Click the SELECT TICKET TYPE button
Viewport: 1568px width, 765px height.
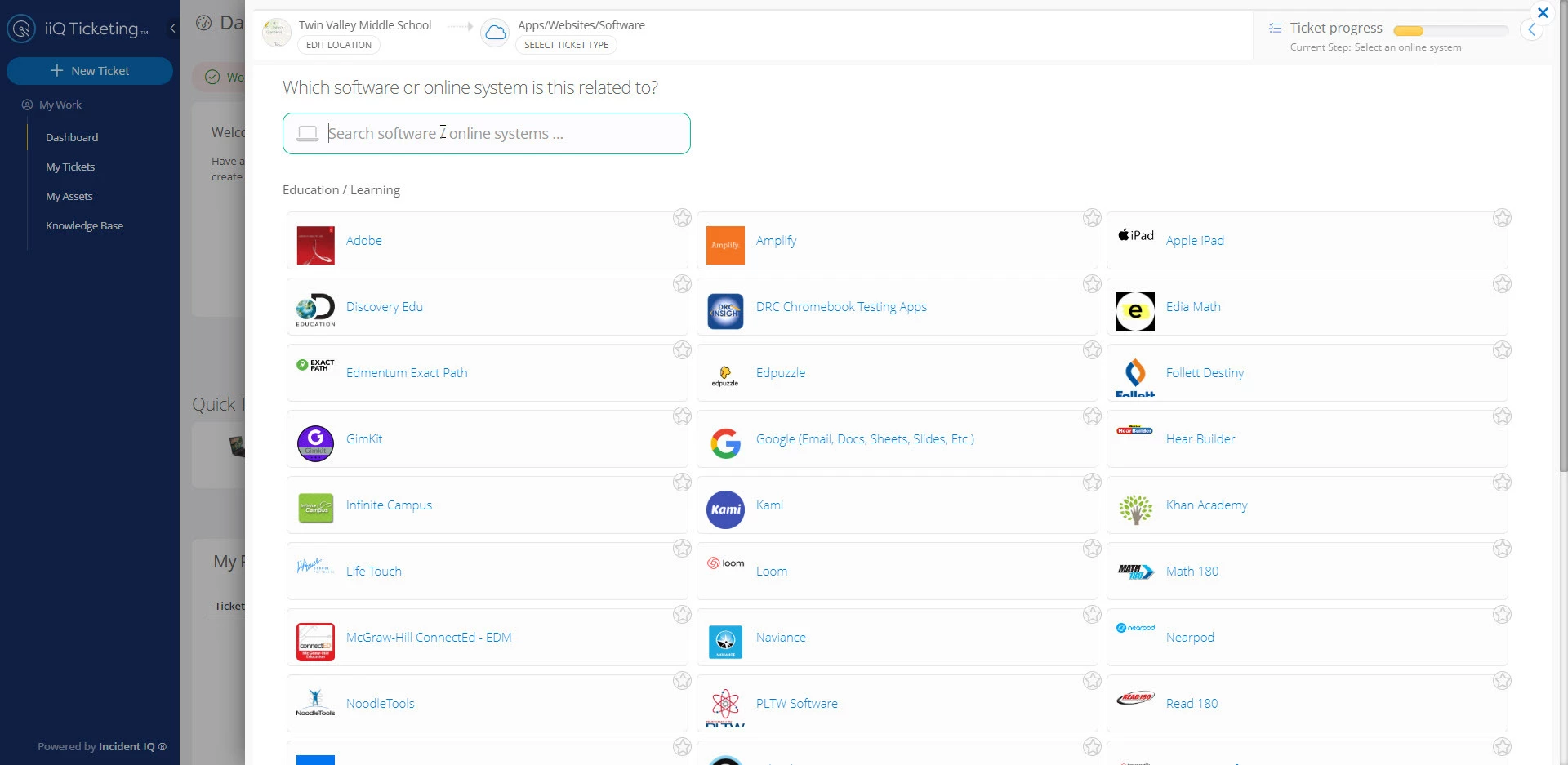[x=566, y=45]
